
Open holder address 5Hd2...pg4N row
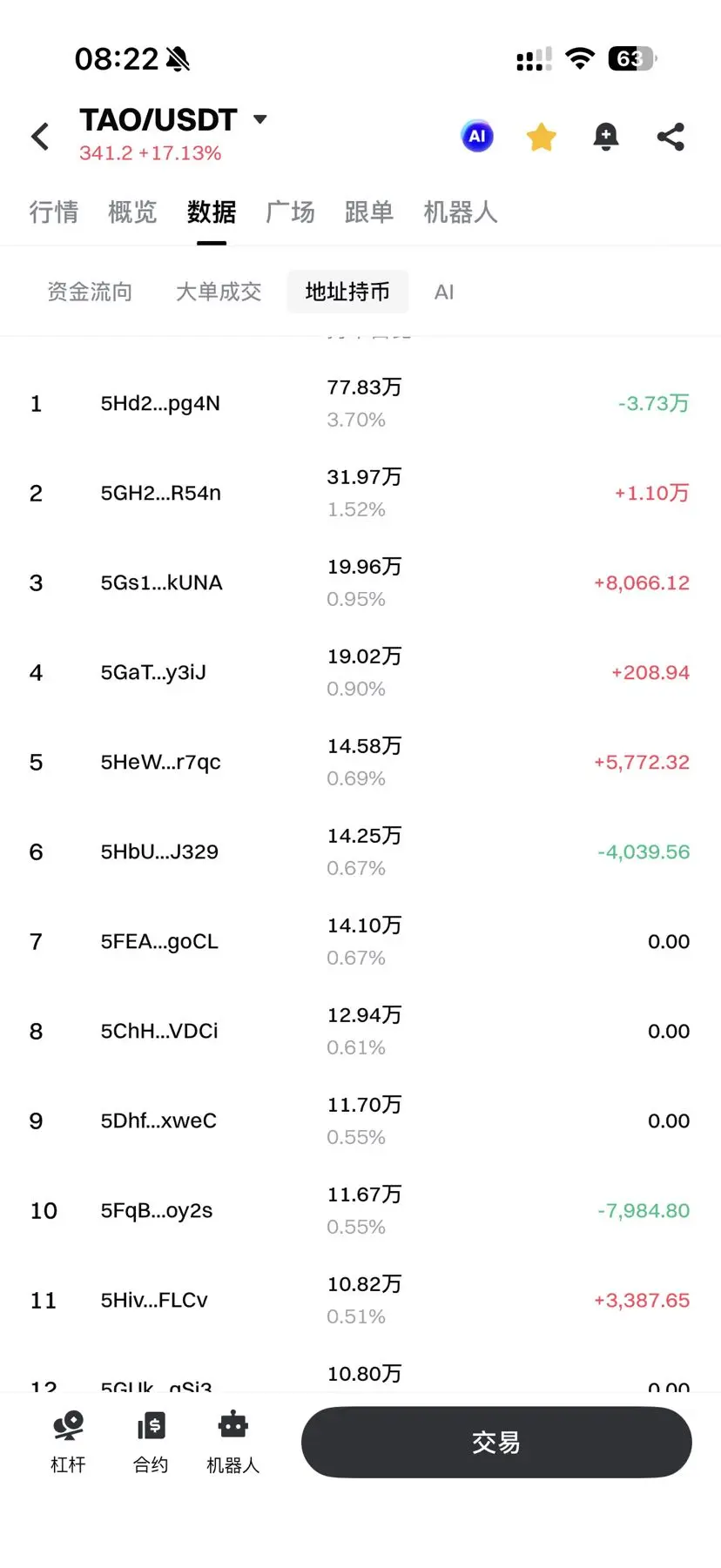click(x=360, y=403)
